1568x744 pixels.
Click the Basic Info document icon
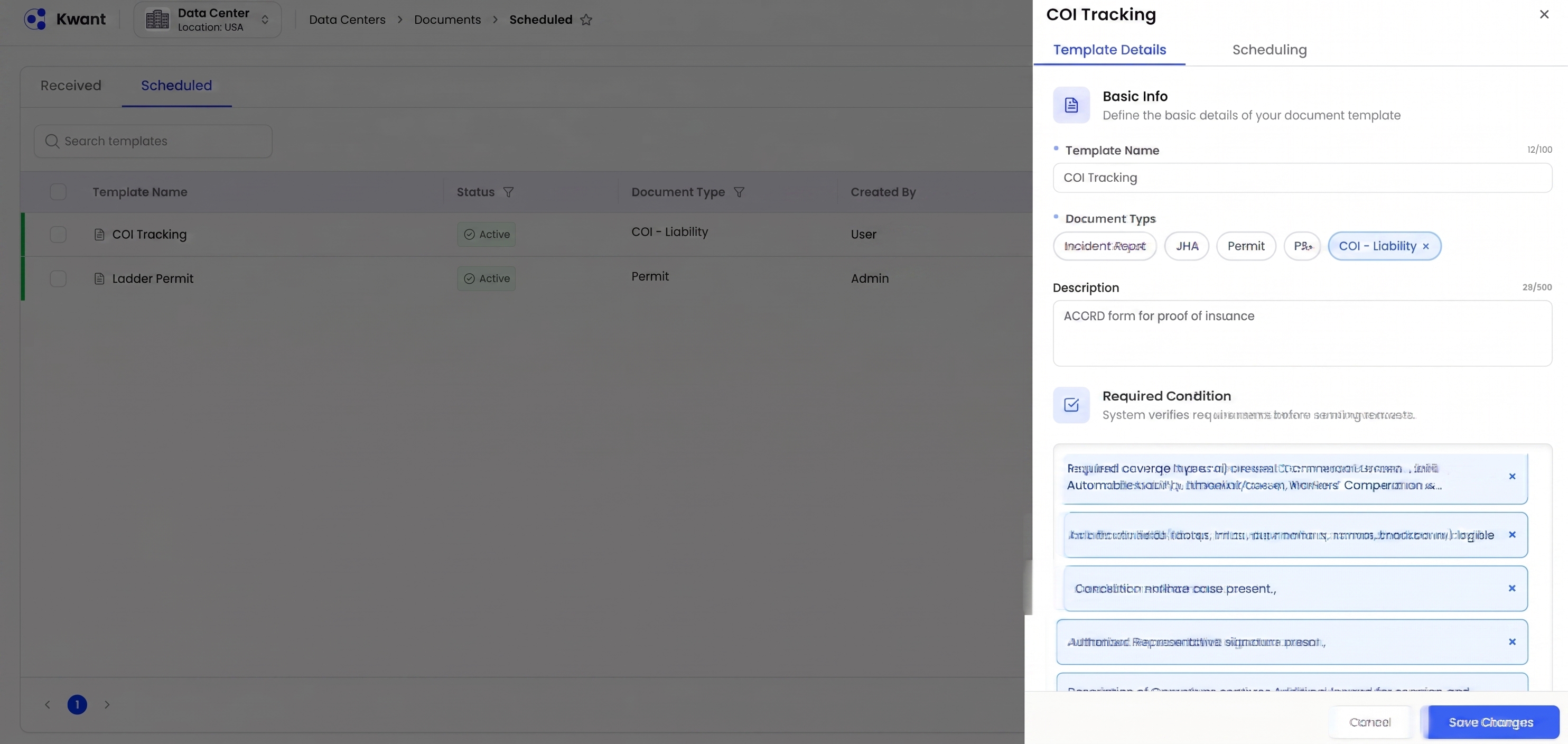1071,105
